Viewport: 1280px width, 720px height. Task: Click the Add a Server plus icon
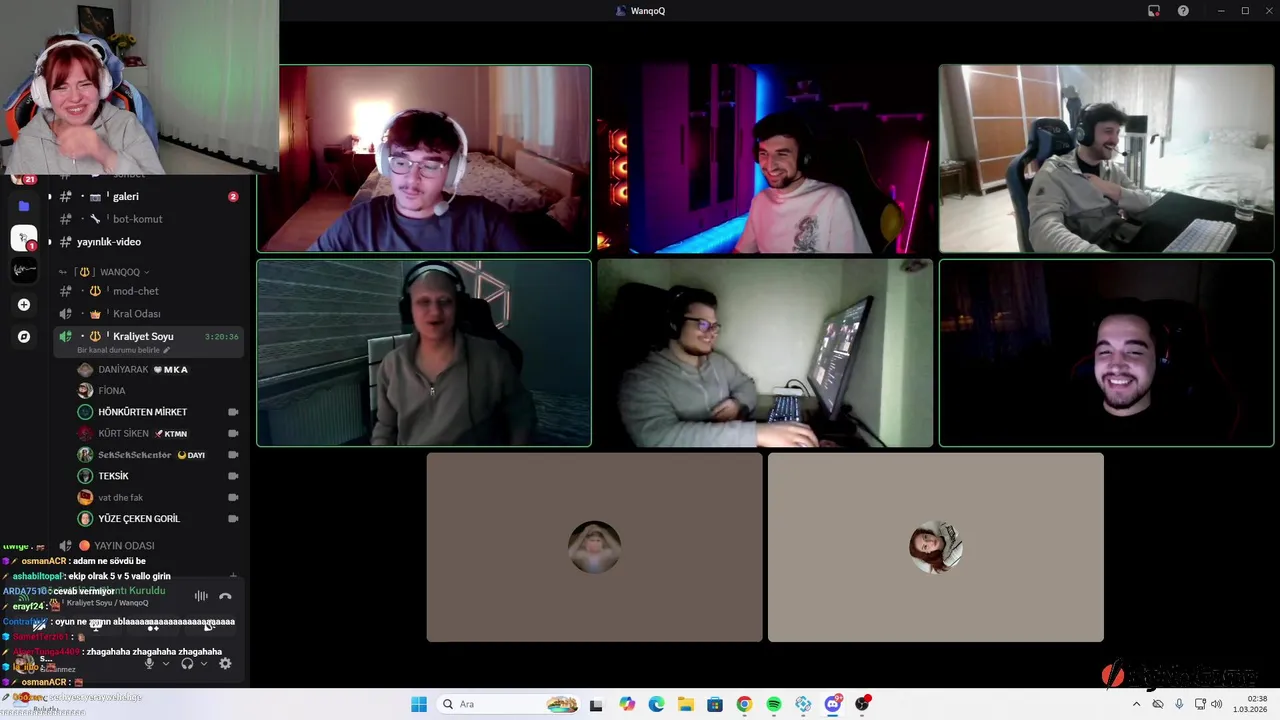24,305
